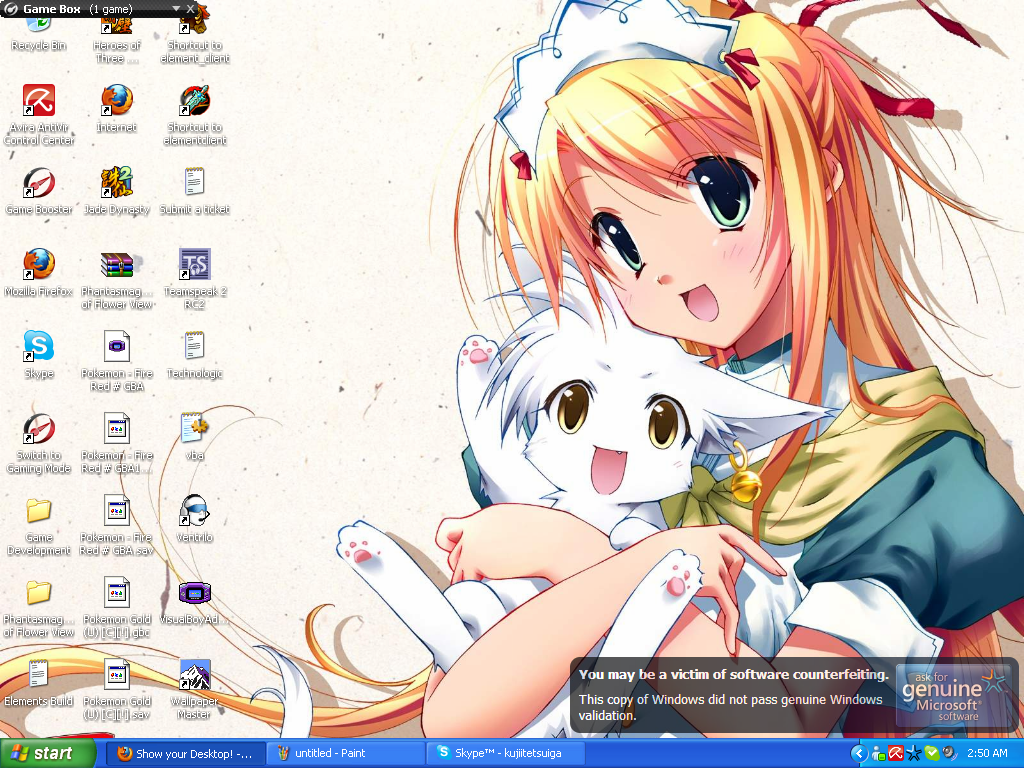The height and width of the screenshot is (768, 1024).
Task: Click the Firefox icon labeled Internet
Action: 117,108
